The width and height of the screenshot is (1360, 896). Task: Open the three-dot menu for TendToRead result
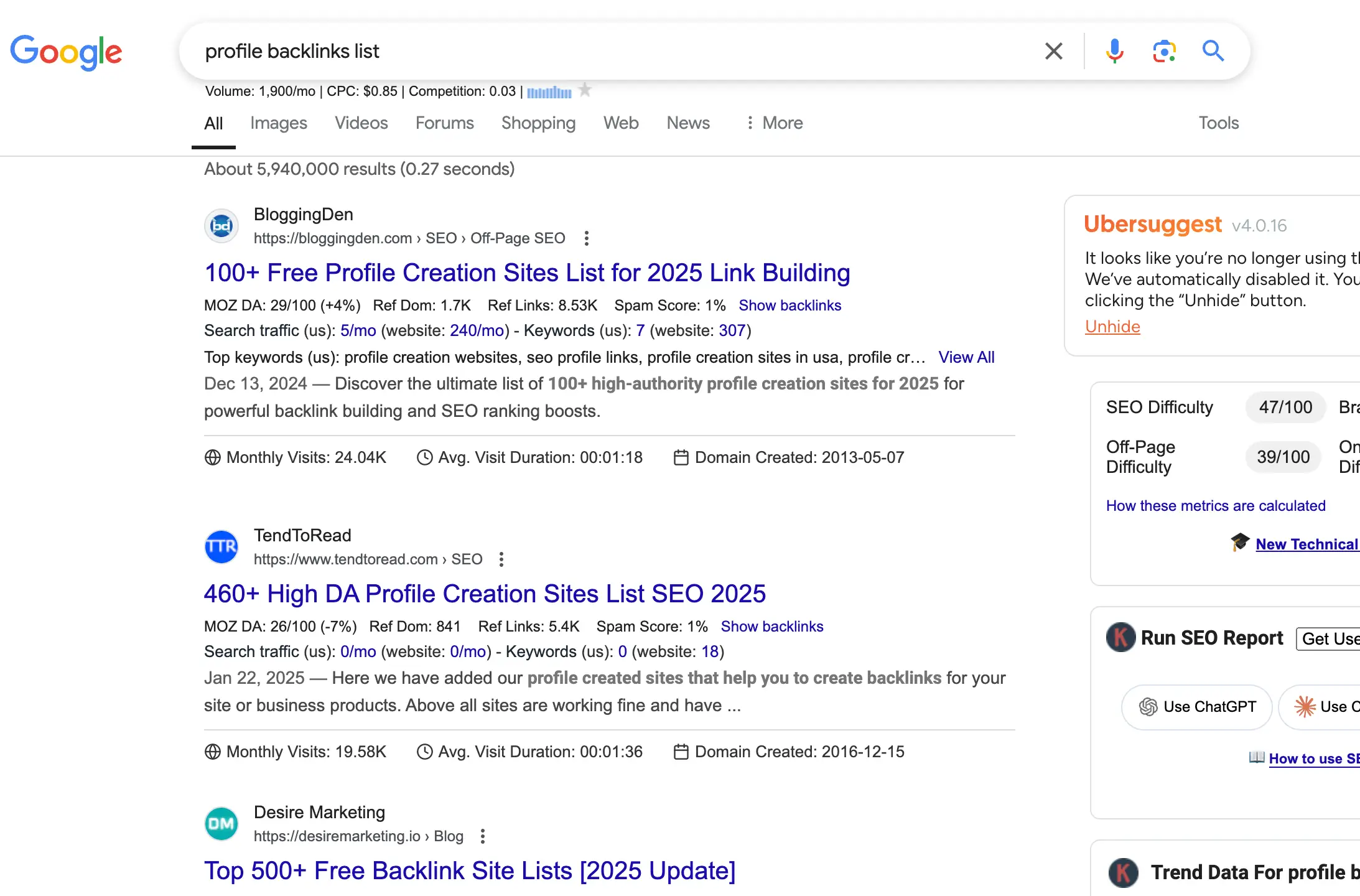click(x=501, y=559)
